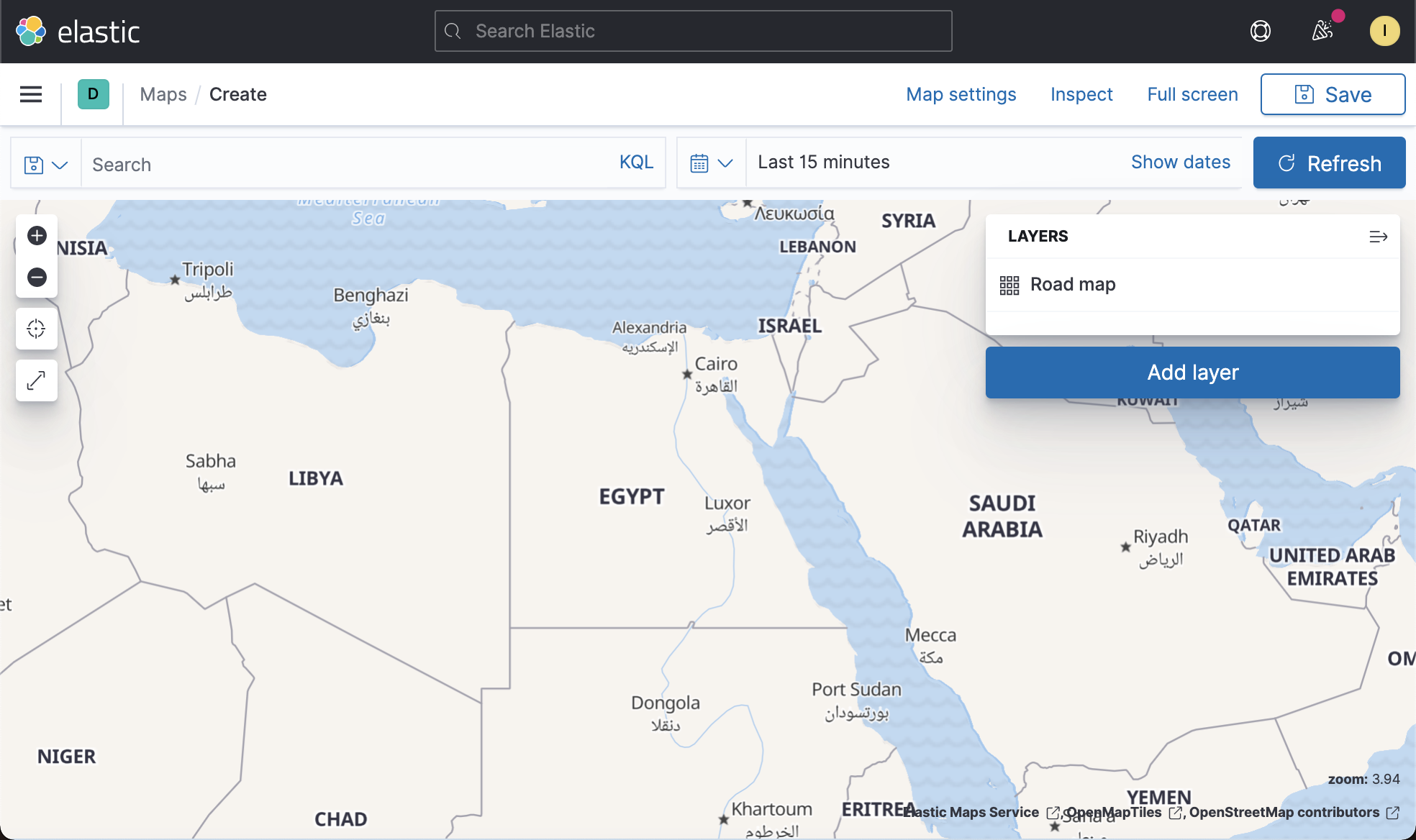Click the fit-to-data diagonal arrows icon
1416x840 pixels.
coord(37,380)
